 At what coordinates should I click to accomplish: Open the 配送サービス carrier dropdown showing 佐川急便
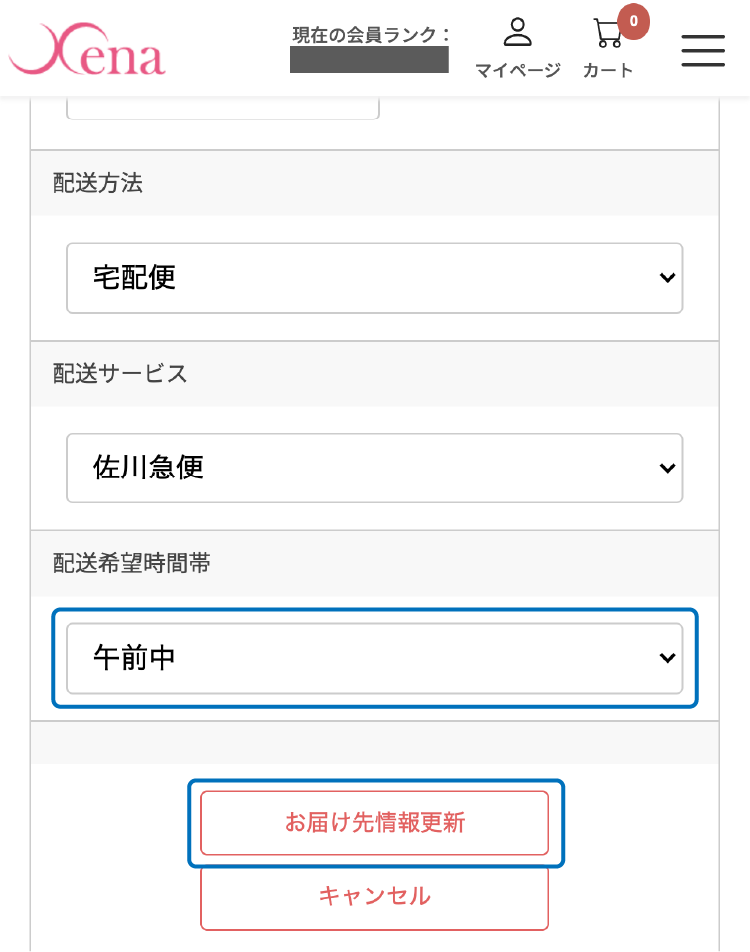(375, 468)
